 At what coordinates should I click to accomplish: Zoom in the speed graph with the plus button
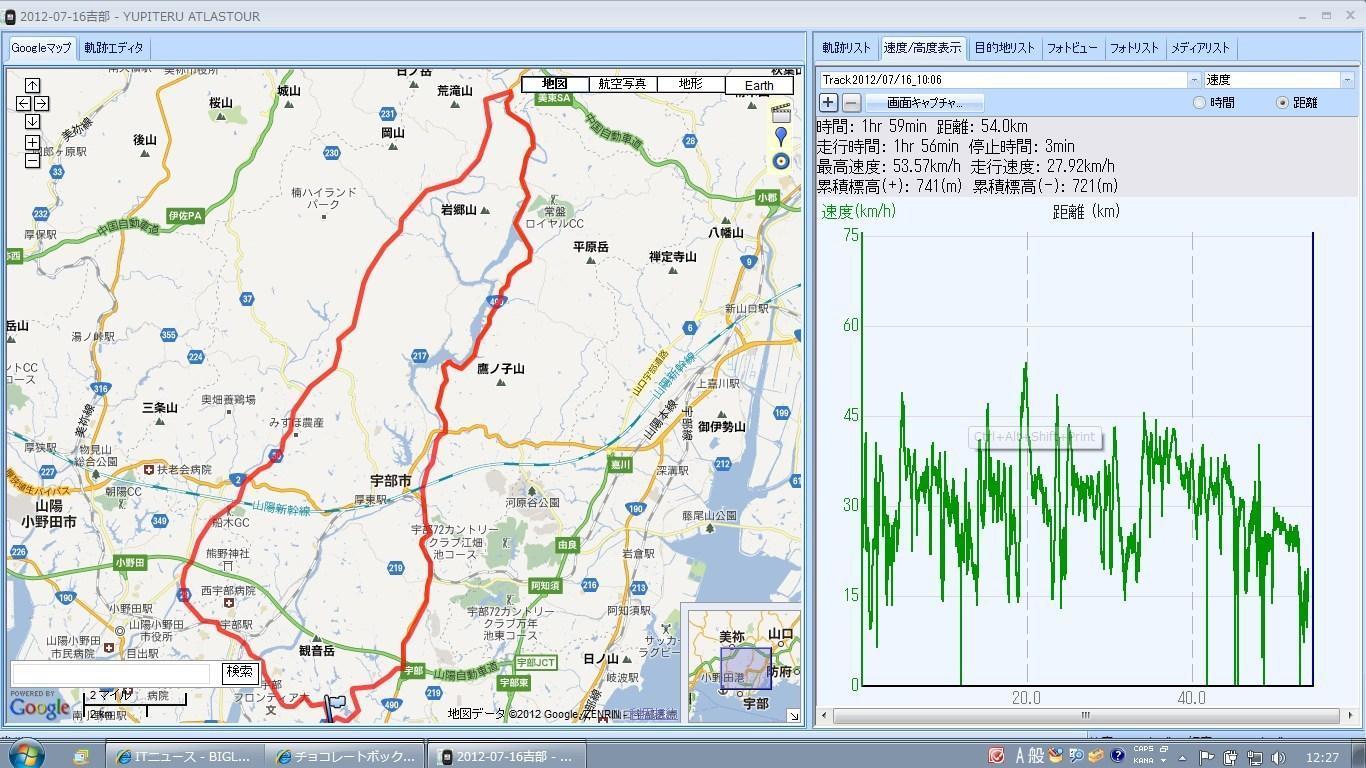click(828, 102)
